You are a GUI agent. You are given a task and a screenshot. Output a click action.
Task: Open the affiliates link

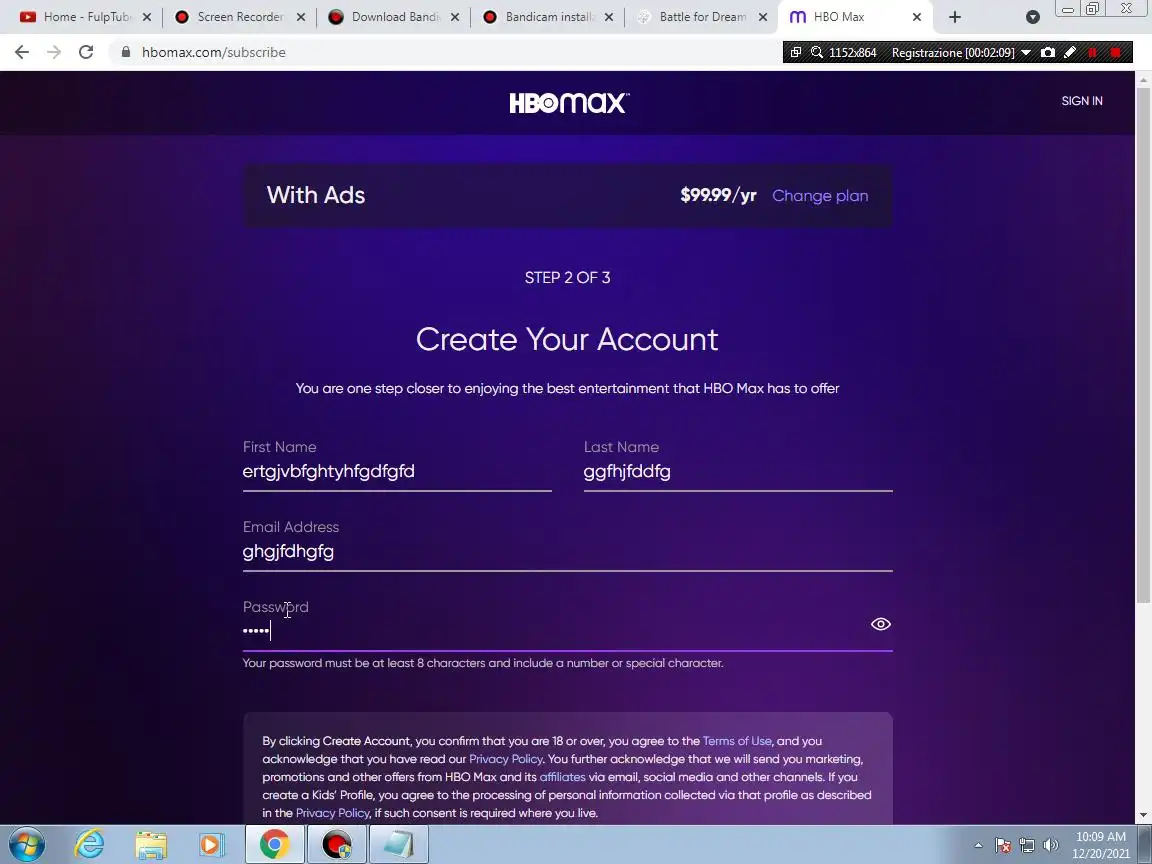562,777
